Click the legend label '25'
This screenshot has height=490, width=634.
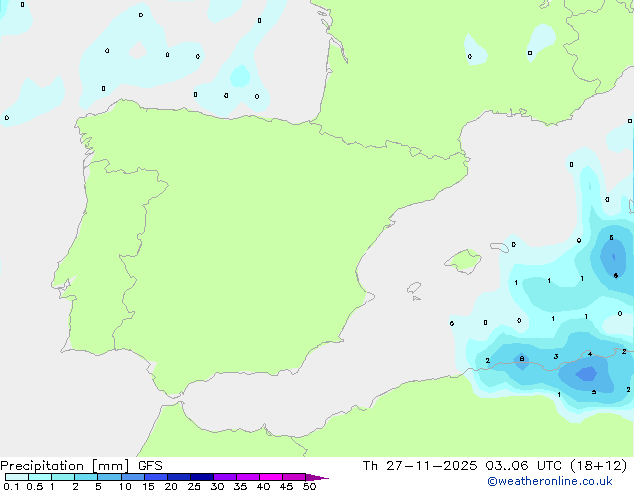click(x=194, y=486)
